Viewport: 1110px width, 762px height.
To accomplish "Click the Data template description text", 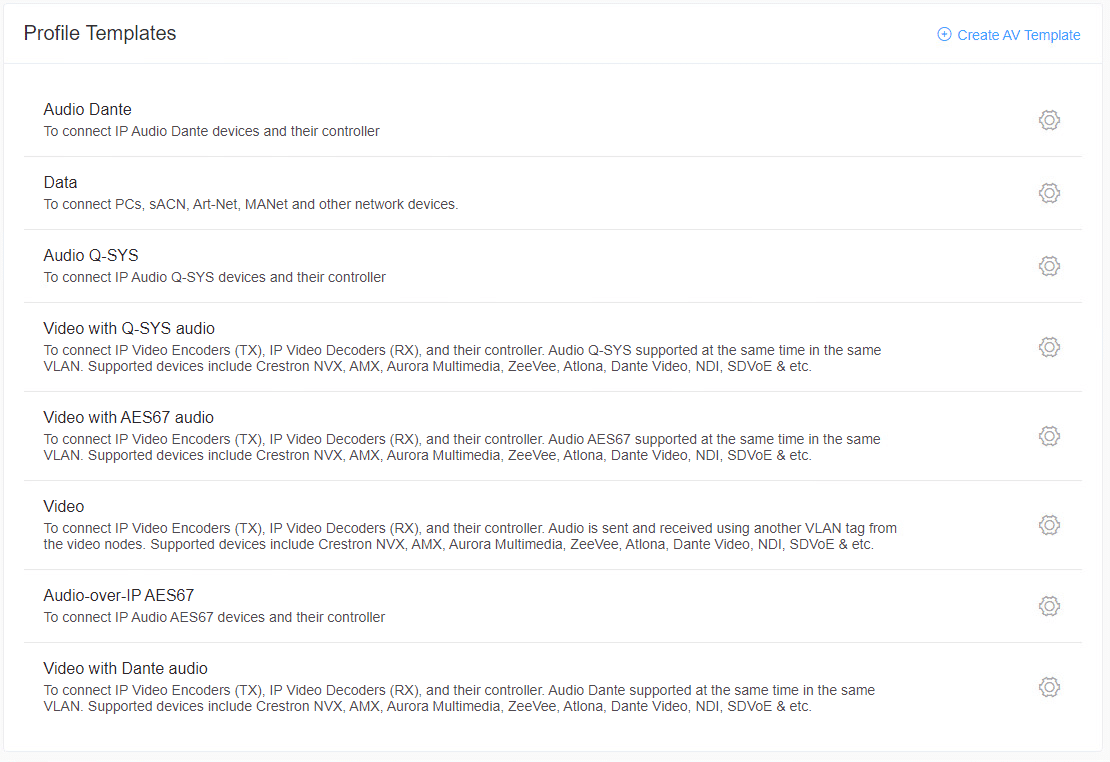I will click(x=251, y=204).
